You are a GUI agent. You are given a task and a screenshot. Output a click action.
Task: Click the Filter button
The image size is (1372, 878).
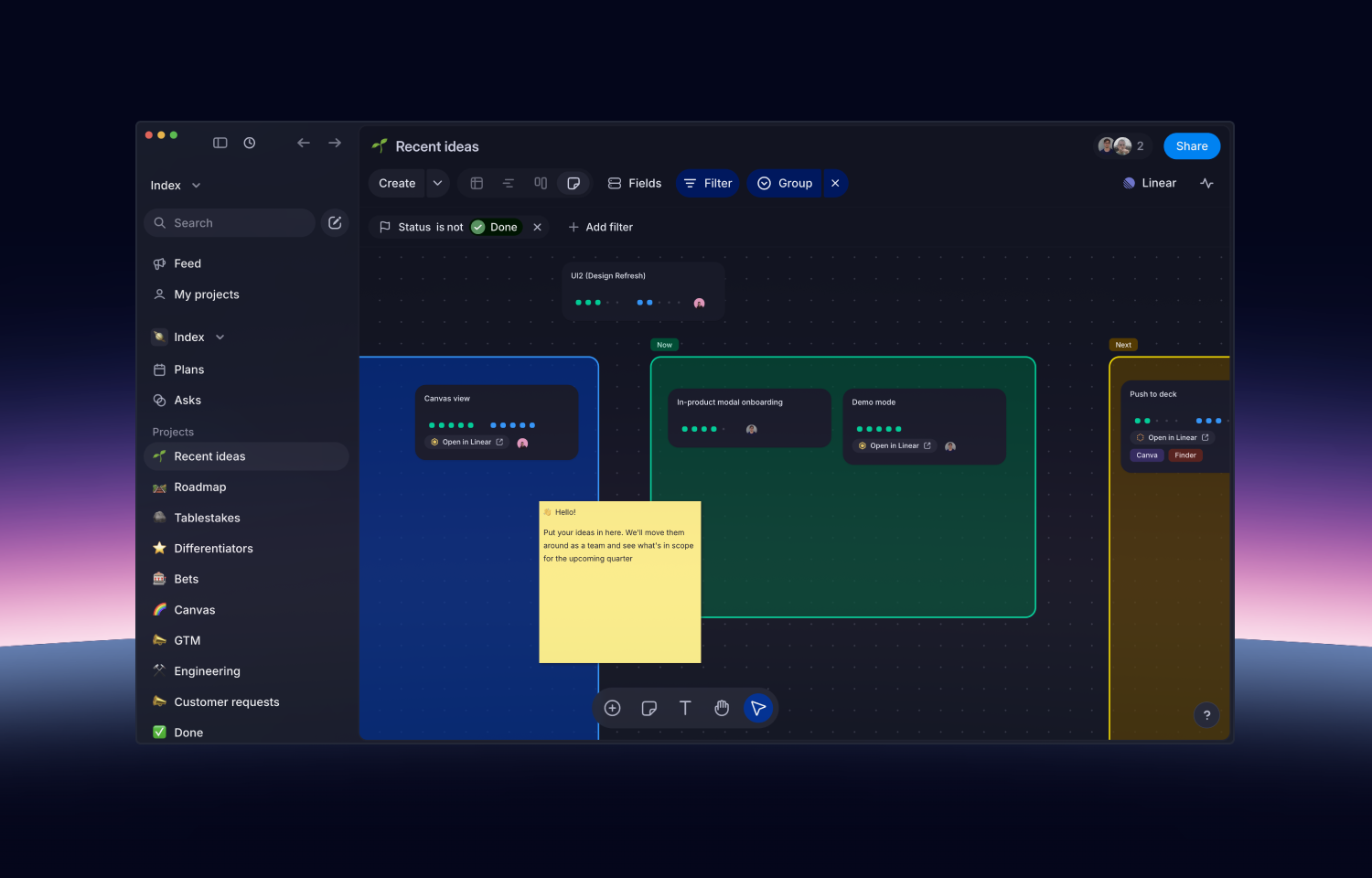[709, 183]
